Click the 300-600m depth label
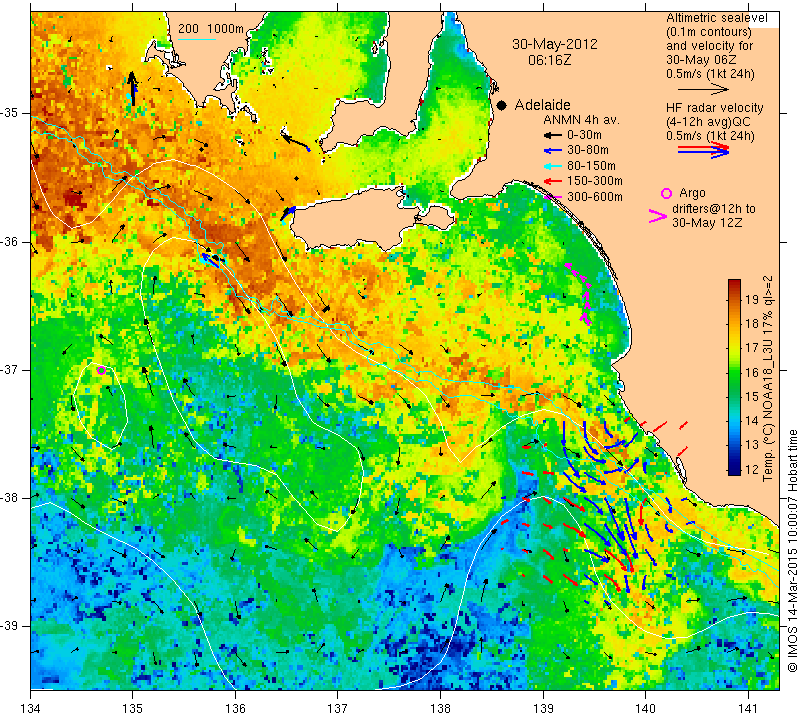 coord(595,196)
